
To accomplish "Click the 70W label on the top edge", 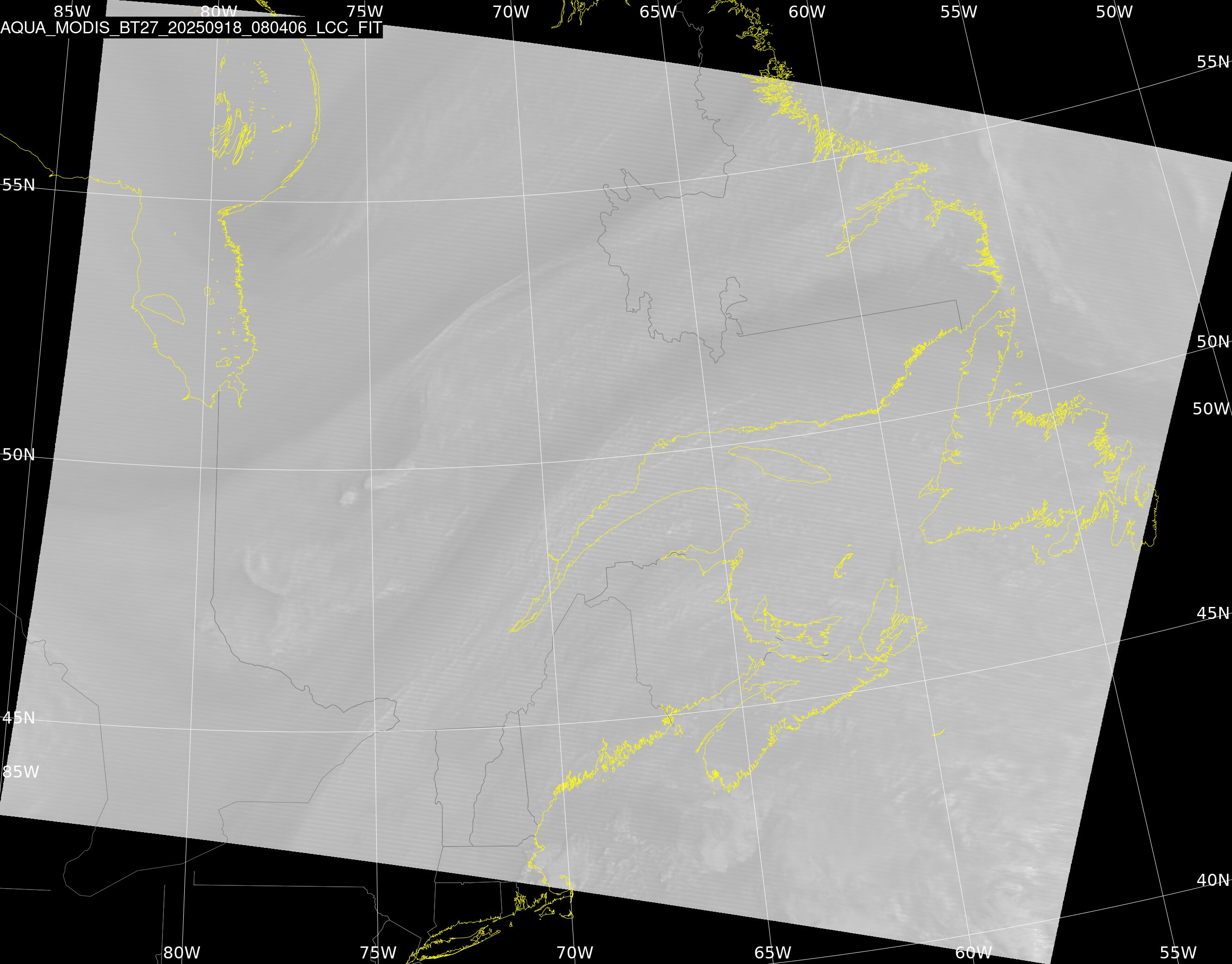I will [511, 11].
